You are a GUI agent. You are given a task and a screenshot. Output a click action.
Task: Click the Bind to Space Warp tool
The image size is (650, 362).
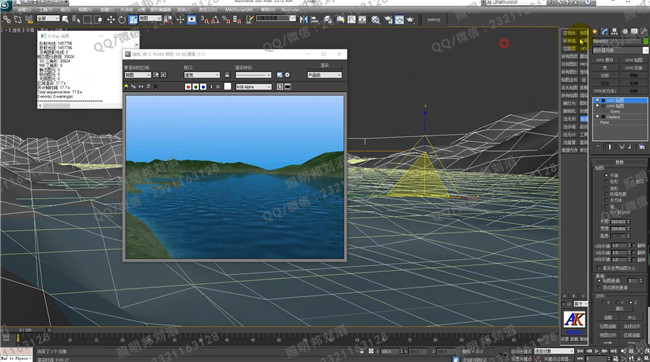point(29,19)
